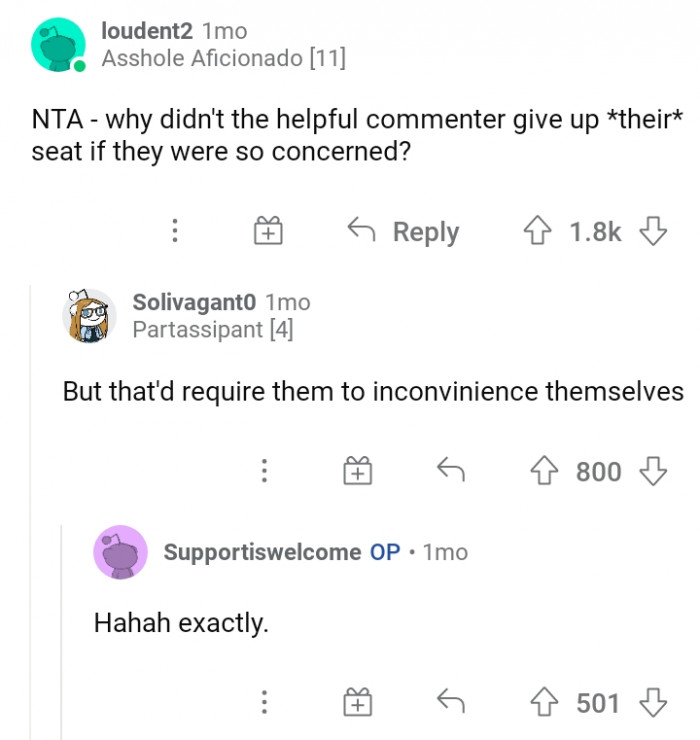View Solivagant0's avatar image
The image size is (700, 740).
(90, 315)
